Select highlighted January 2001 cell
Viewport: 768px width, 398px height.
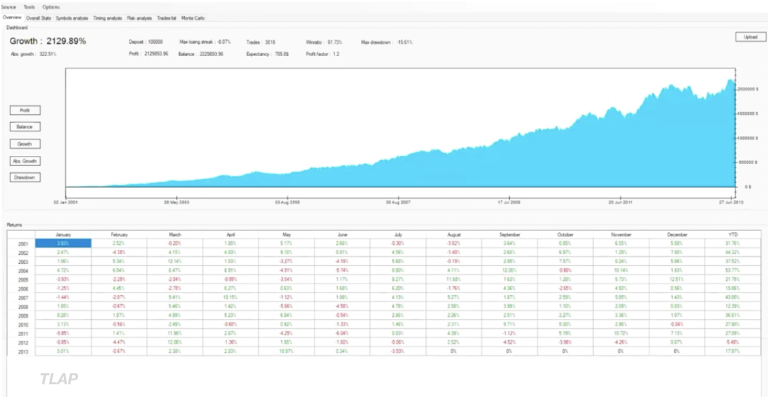63,243
